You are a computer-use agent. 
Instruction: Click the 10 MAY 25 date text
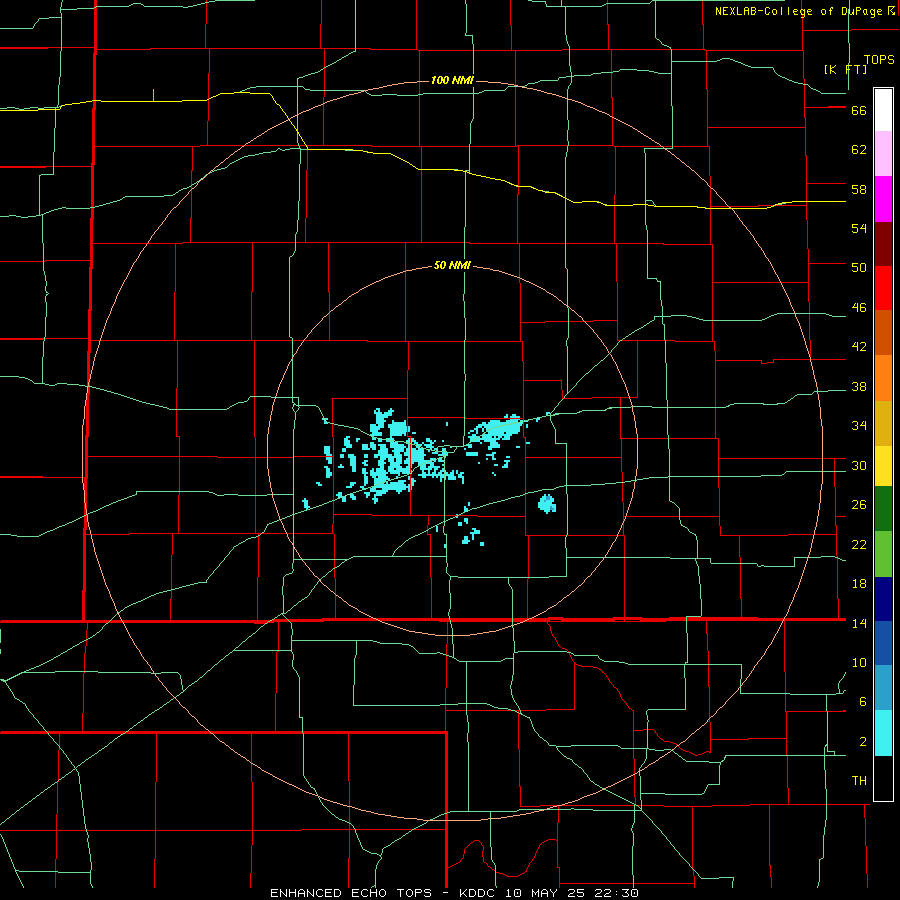[546, 893]
